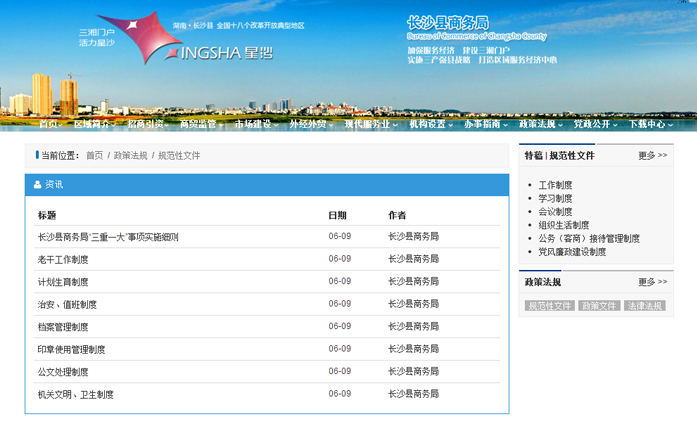Expand the 外经外贸 navigation dropdown

[x=311, y=124]
